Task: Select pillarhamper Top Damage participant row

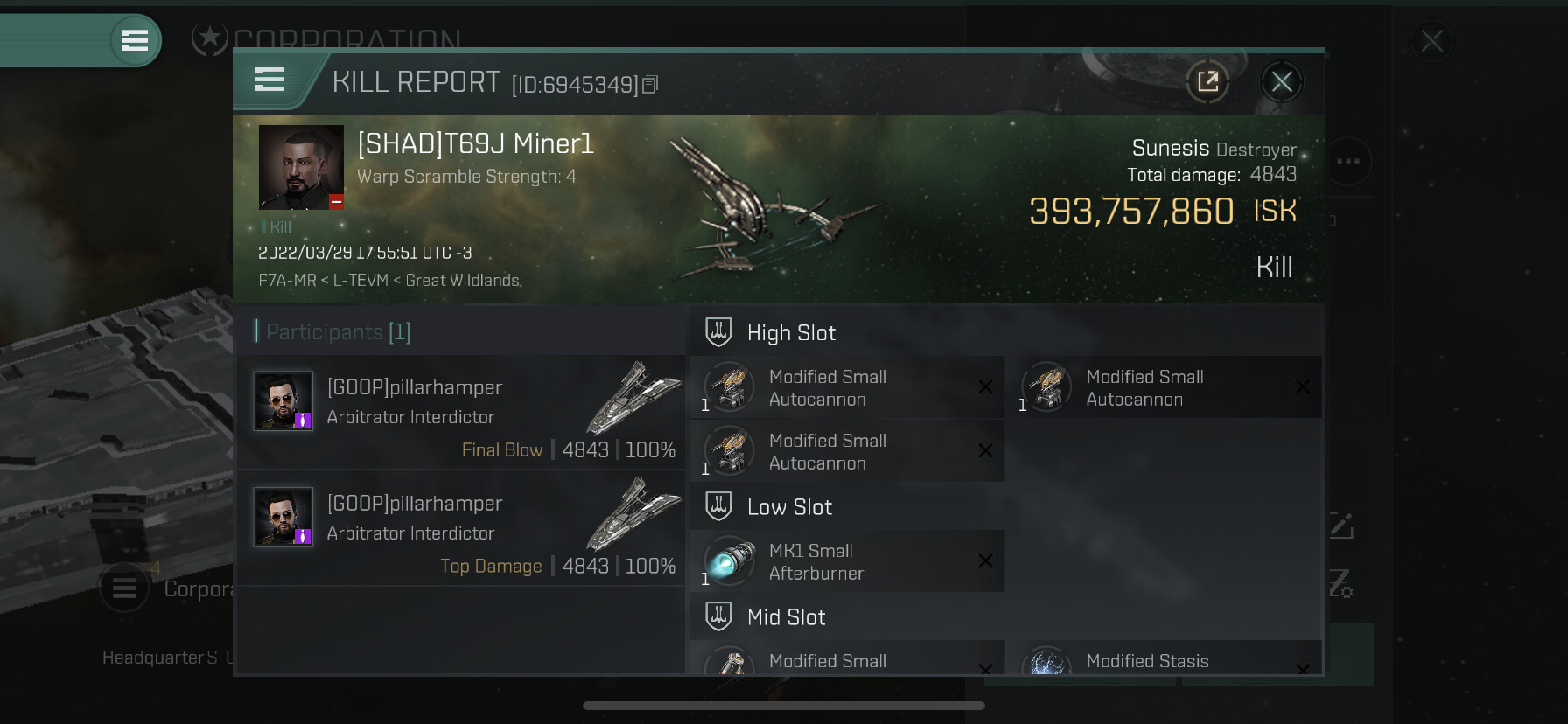Action: click(x=461, y=528)
